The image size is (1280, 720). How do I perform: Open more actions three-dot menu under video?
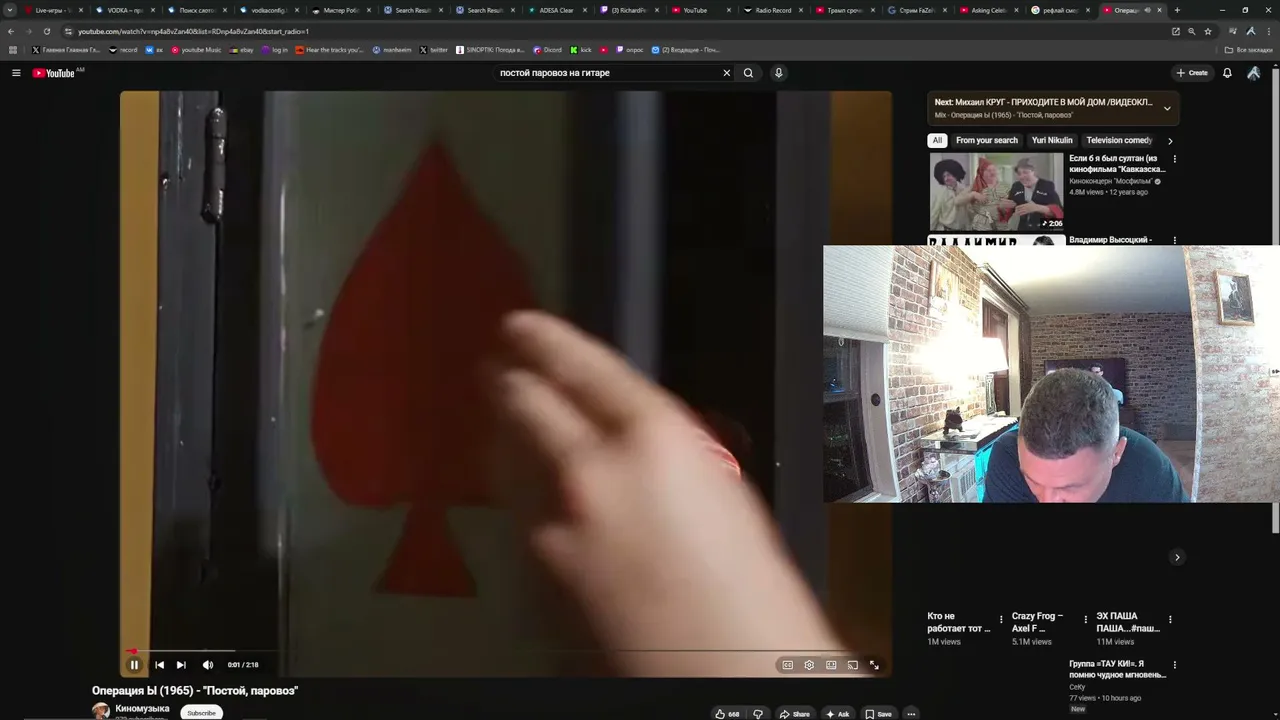(911, 714)
